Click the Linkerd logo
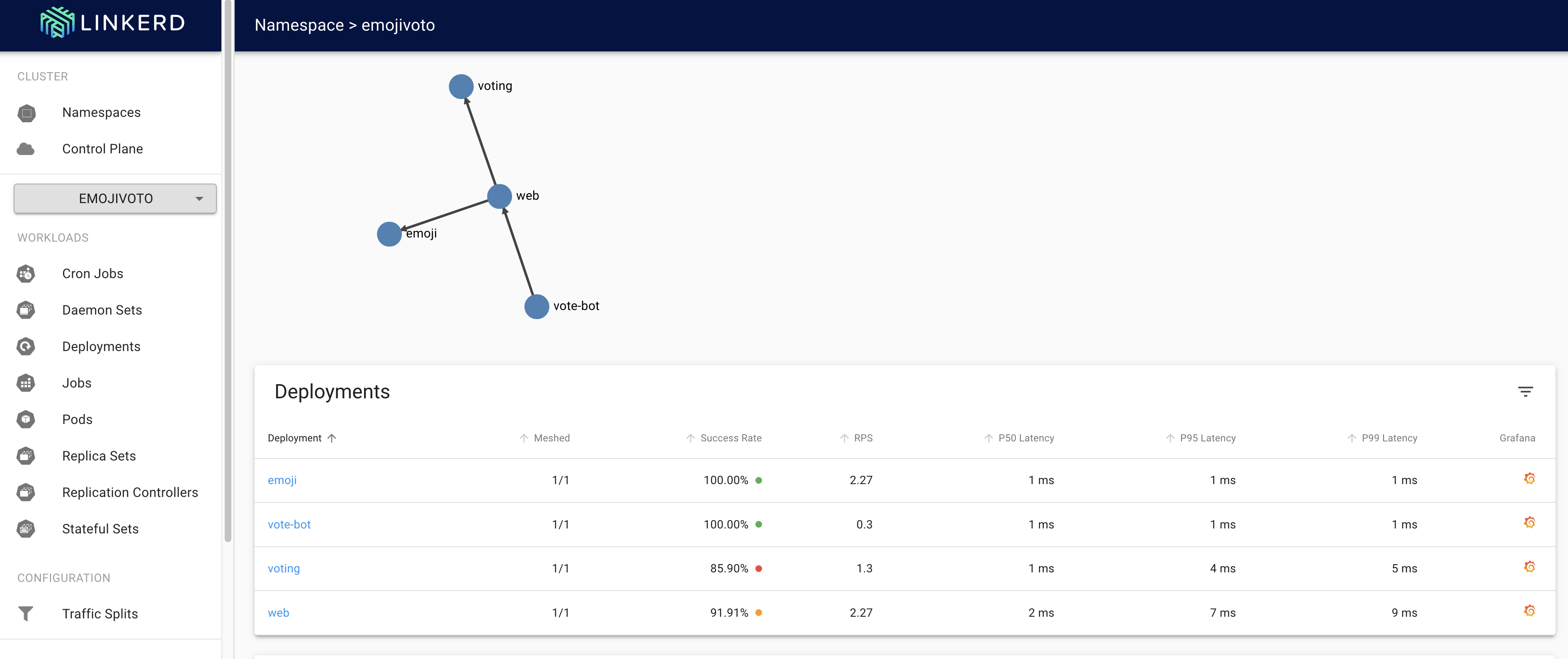 112,23
